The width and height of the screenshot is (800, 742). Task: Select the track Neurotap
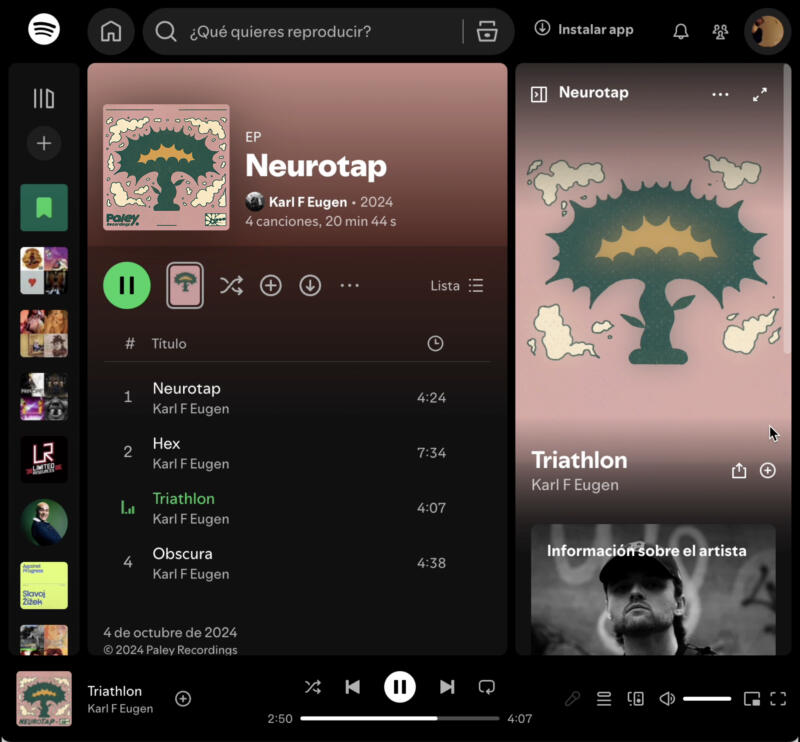pos(299,398)
